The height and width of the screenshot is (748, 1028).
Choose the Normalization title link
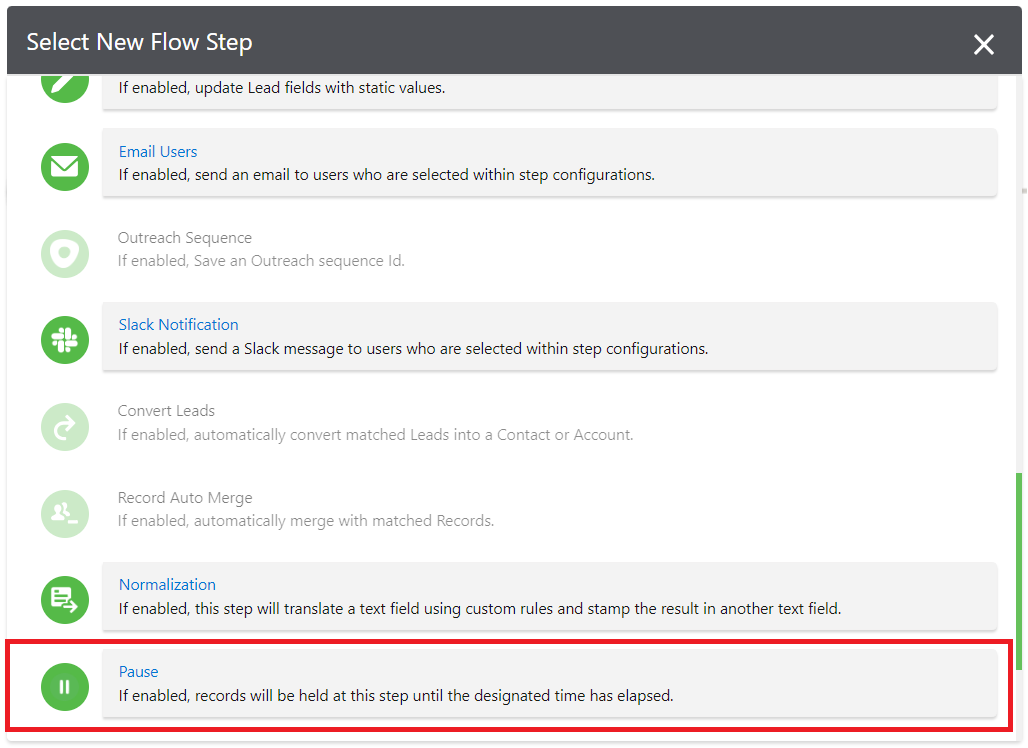point(167,585)
